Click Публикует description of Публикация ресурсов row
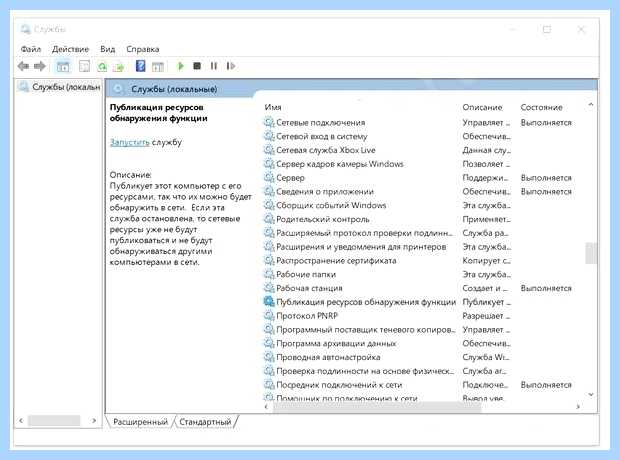 click(486, 302)
